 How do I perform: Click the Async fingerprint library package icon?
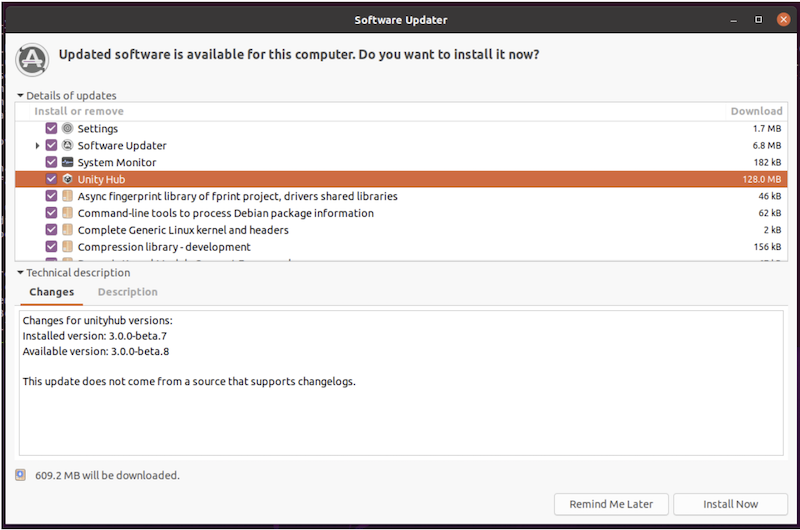coord(67,197)
